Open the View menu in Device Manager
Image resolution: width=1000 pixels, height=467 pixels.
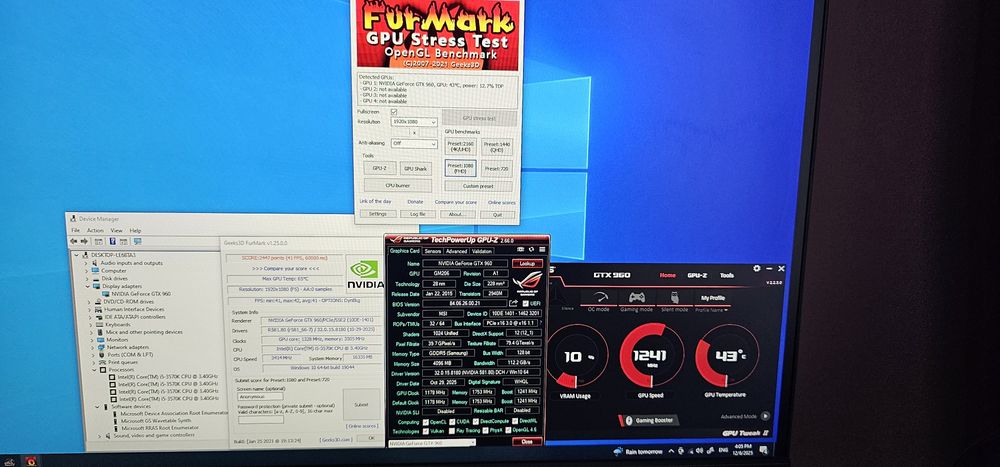point(117,230)
